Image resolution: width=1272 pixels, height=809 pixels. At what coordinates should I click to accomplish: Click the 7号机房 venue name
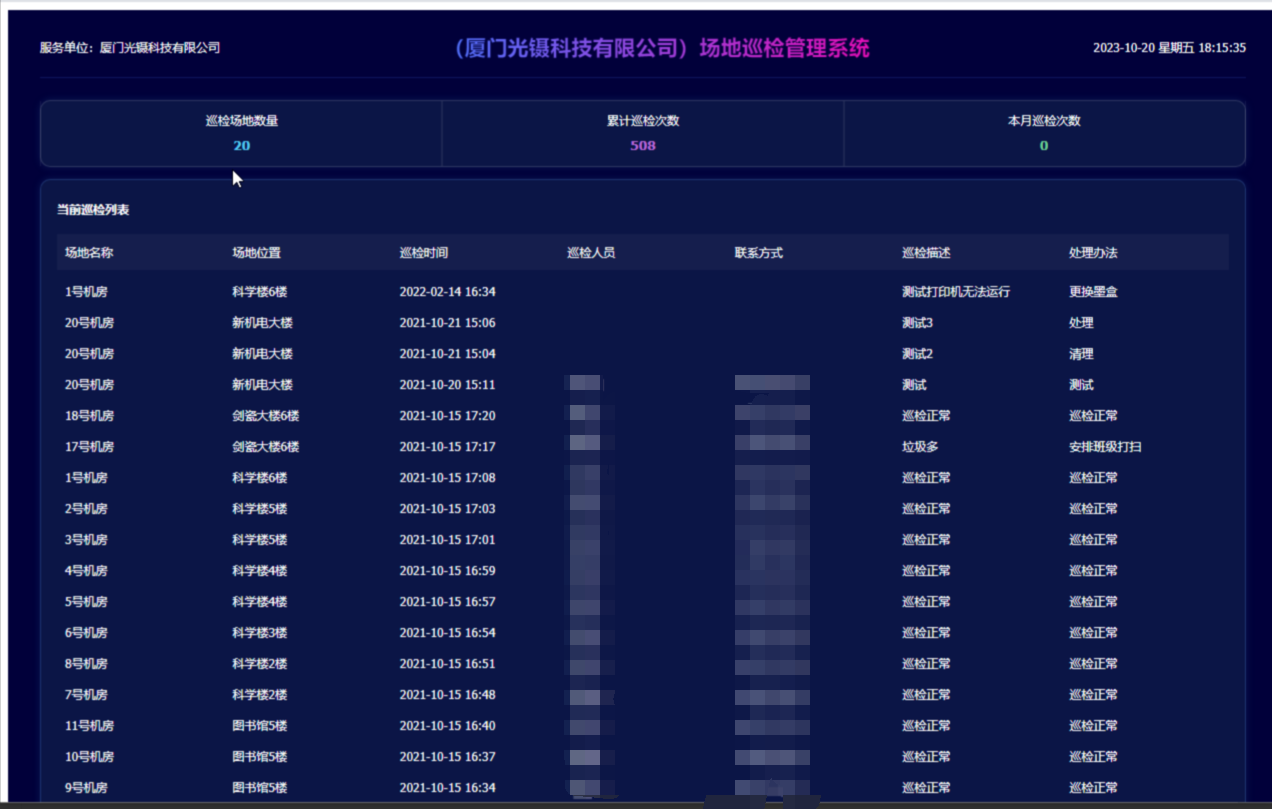(x=86, y=695)
